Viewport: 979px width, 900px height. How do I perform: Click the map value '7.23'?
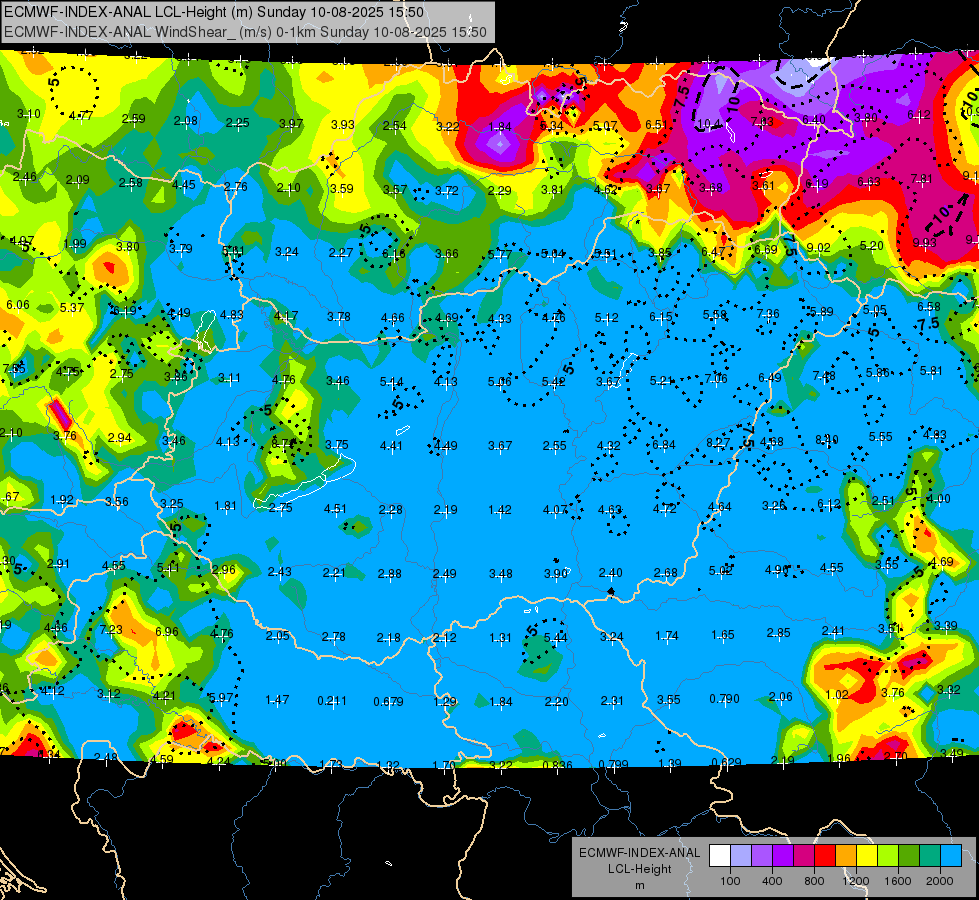click(x=111, y=629)
